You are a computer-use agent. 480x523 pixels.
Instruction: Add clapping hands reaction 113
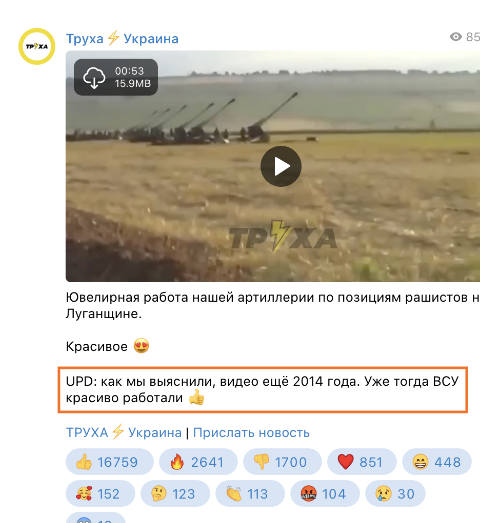(250, 494)
